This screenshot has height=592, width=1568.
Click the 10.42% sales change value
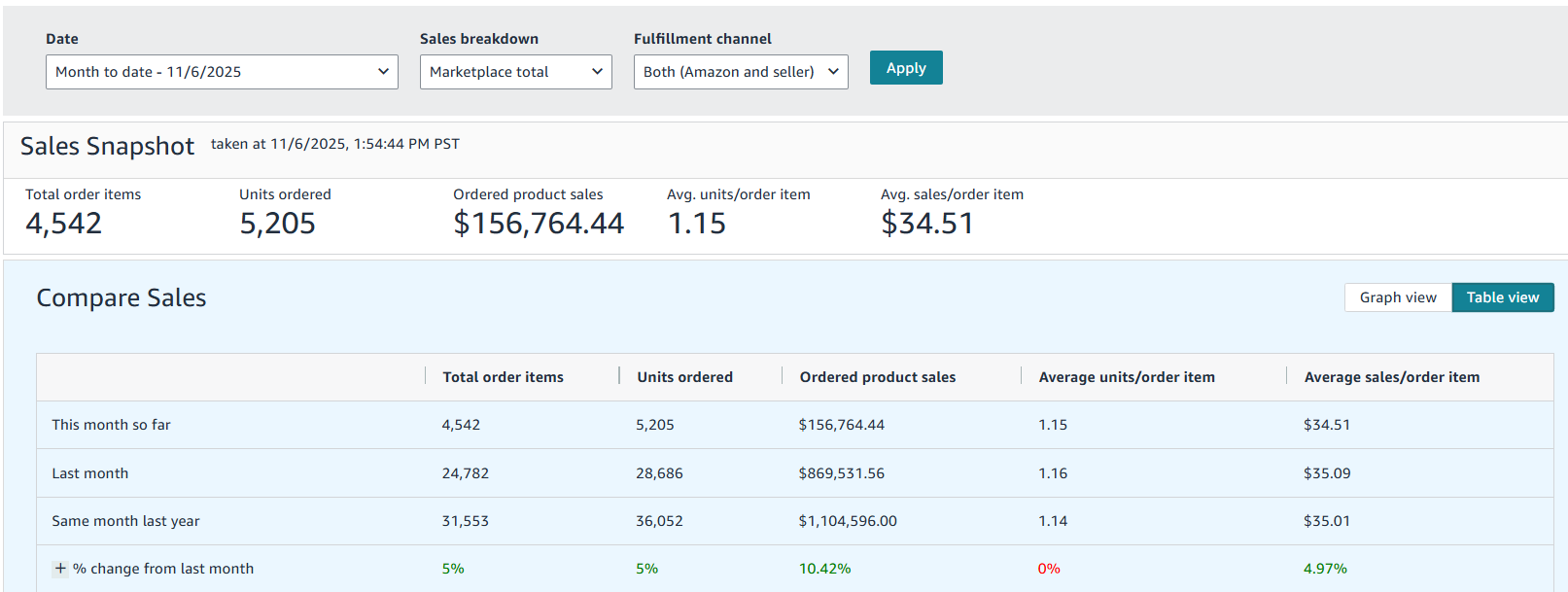click(824, 569)
